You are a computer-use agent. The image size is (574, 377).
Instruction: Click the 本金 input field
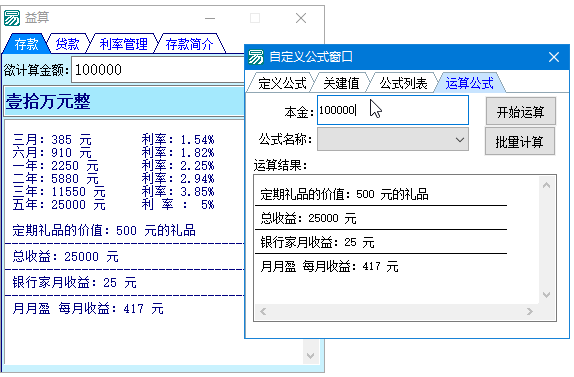pyautogui.click(x=393, y=110)
